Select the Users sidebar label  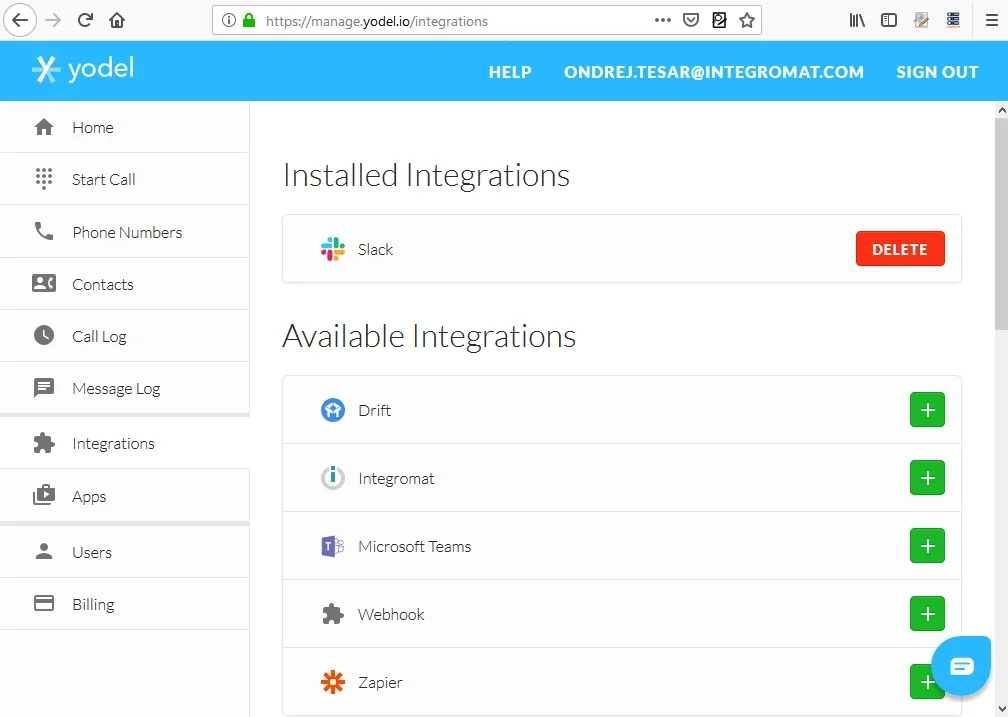[x=91, y=552]
